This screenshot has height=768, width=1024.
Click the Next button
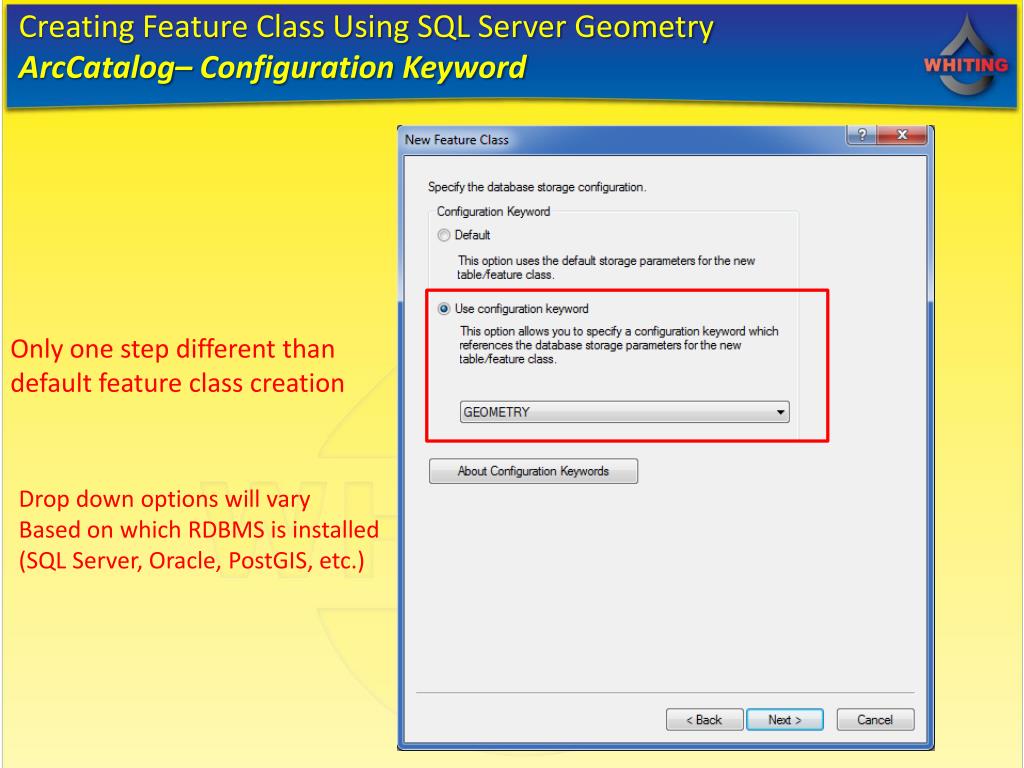click(x=784, y=720)
